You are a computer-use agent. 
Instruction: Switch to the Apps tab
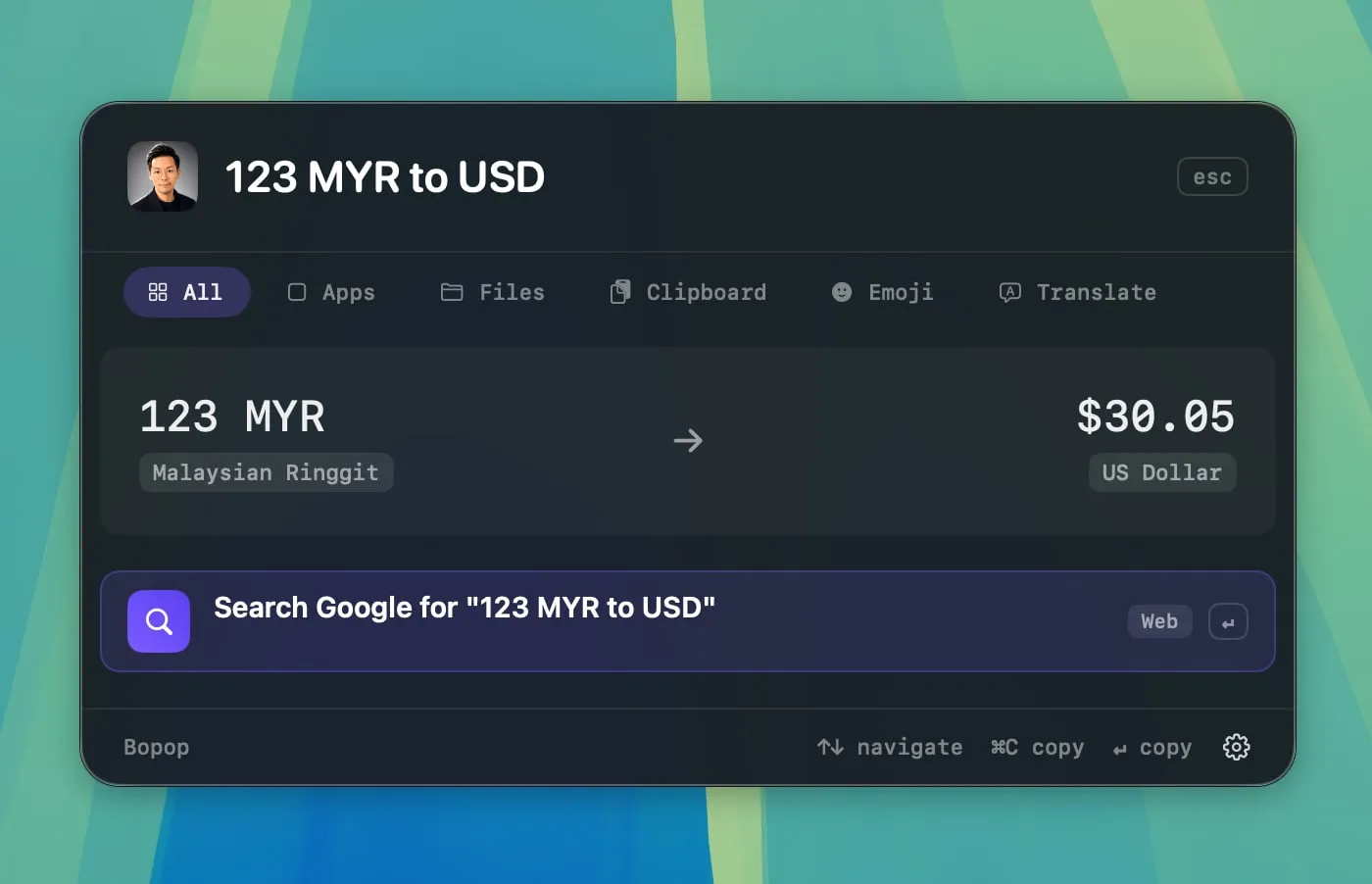click(331, 292)
